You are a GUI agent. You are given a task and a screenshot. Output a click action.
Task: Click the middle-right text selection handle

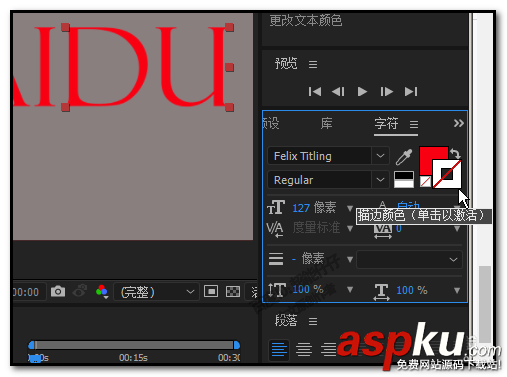coord(229,67)
